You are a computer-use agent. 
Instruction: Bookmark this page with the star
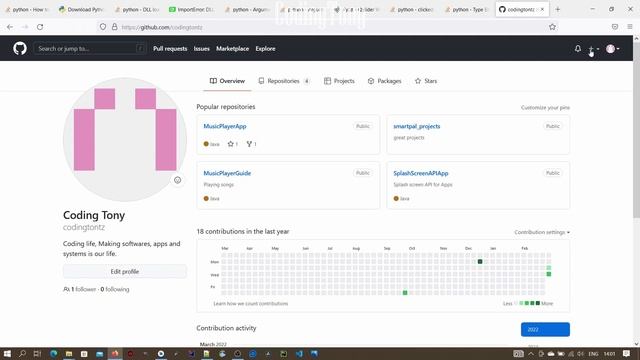click(552, 27)
